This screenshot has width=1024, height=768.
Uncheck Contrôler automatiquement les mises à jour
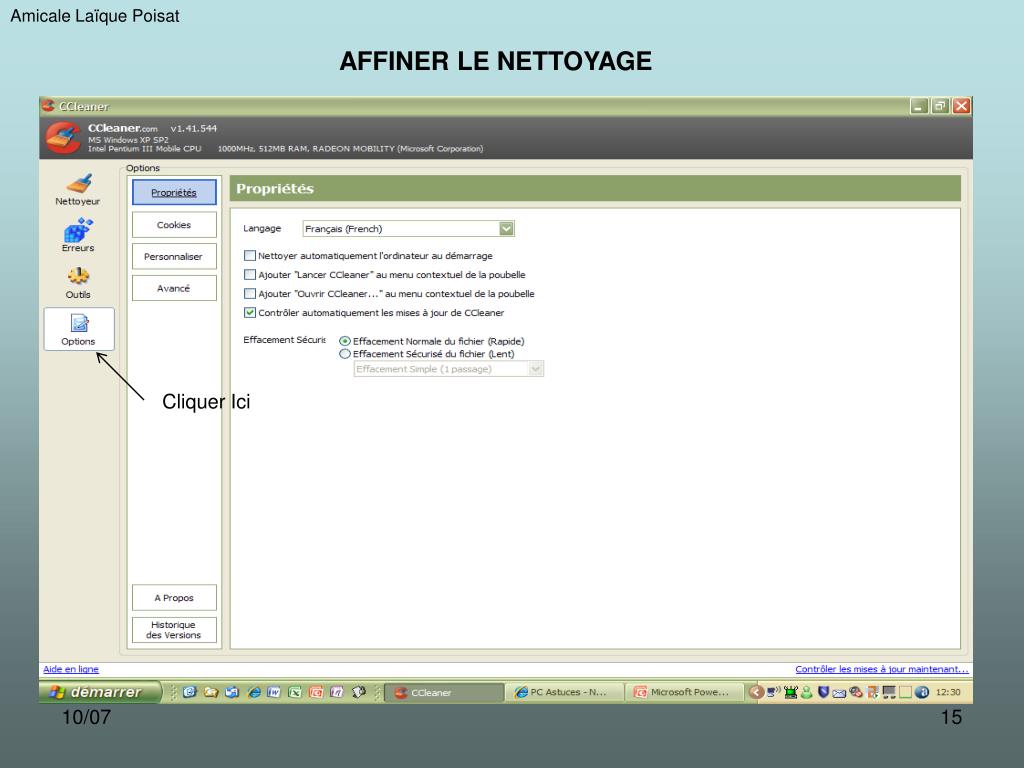tap(249, 312)
